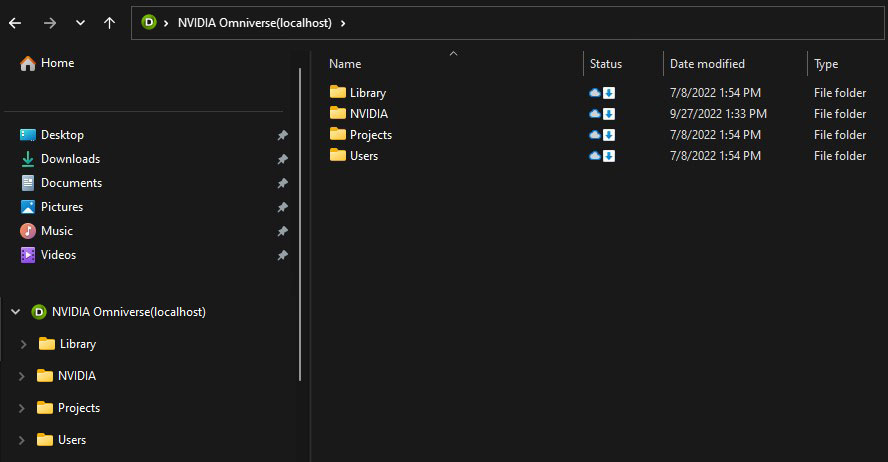
Task: Click download status icon on Users row
Action: (609, 156)
